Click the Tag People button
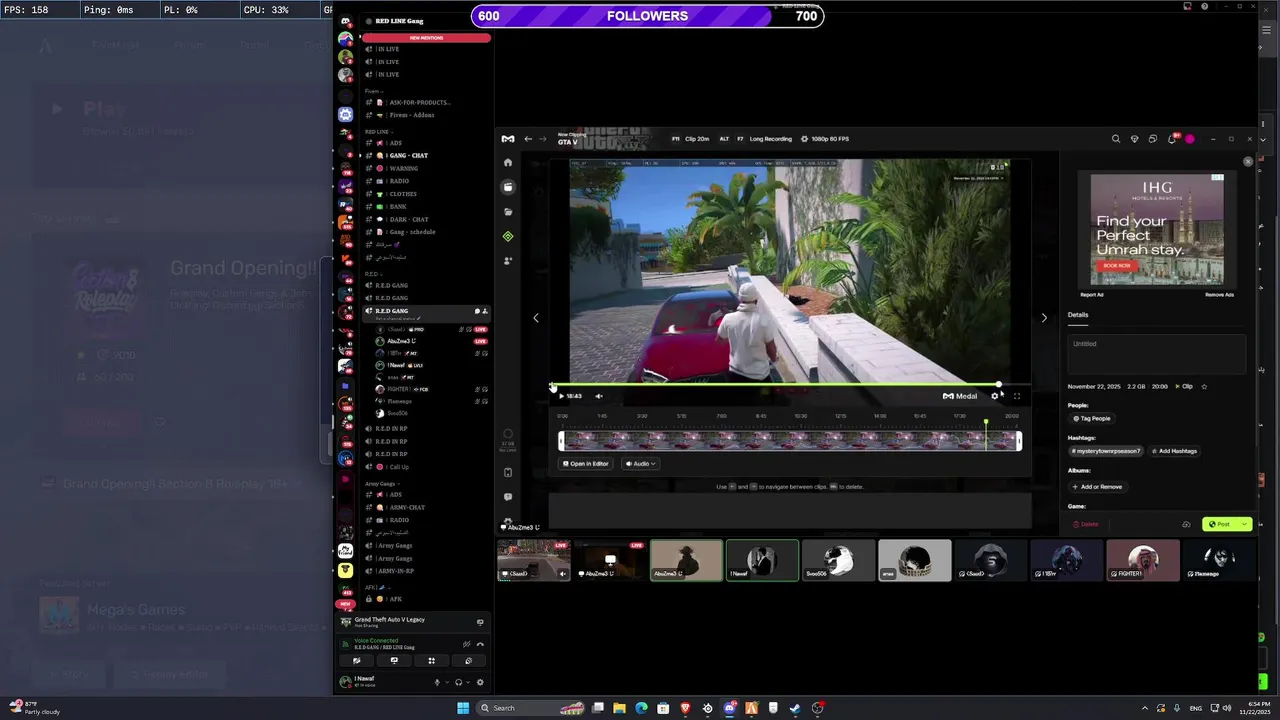Screen dimensions: 1280x720 1091,419
